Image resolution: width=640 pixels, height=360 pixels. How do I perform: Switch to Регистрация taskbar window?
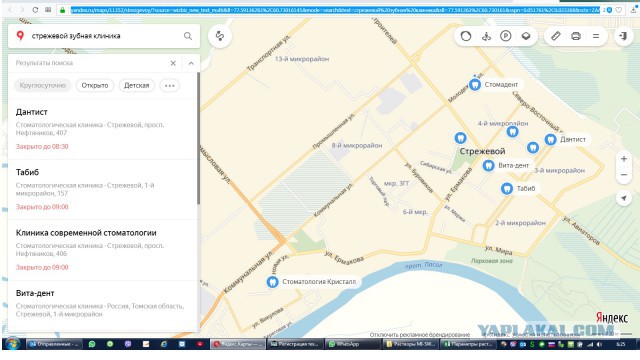click(295, 344)
